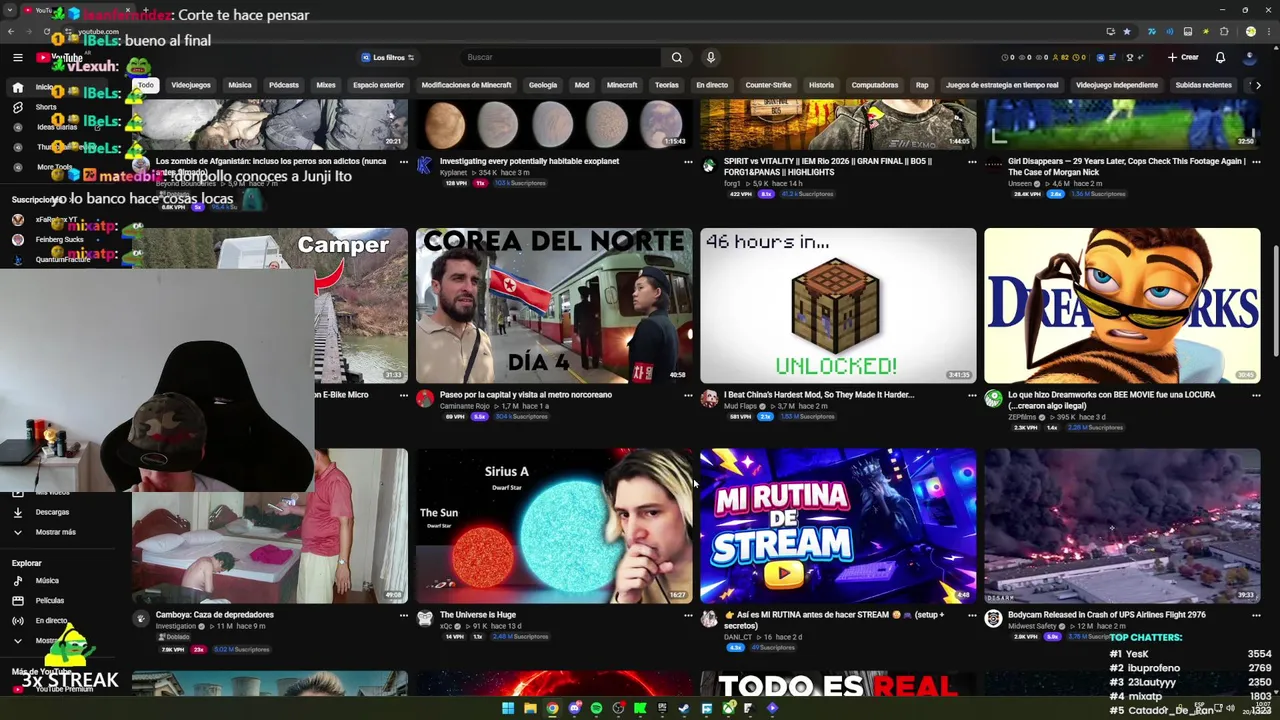Select the Música category chip

click(240, 85)
